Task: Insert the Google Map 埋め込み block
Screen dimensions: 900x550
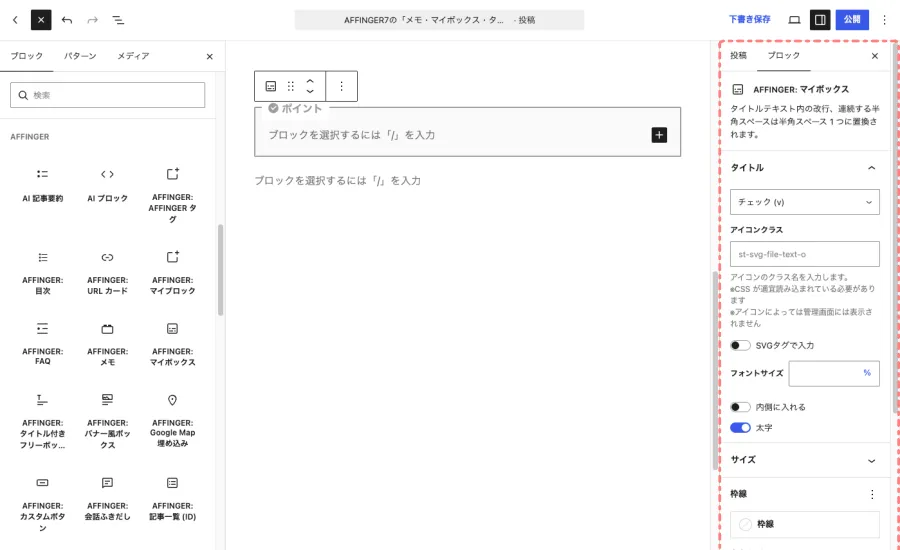Action: click(x=172, y=421)
